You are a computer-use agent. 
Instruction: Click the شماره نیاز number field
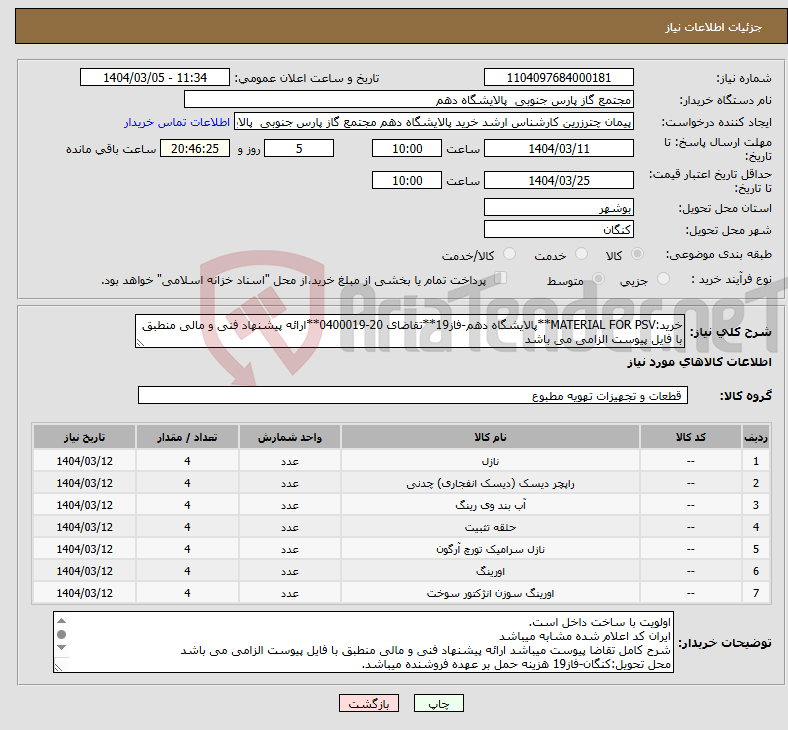pyautogui.click(x=558, y=78)
